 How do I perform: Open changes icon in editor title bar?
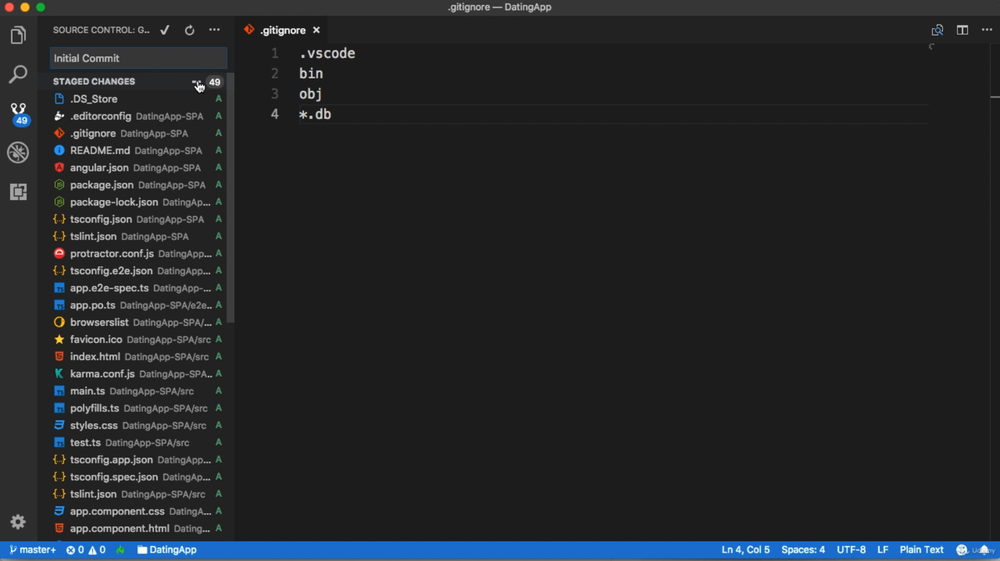[x=937, y=30]
